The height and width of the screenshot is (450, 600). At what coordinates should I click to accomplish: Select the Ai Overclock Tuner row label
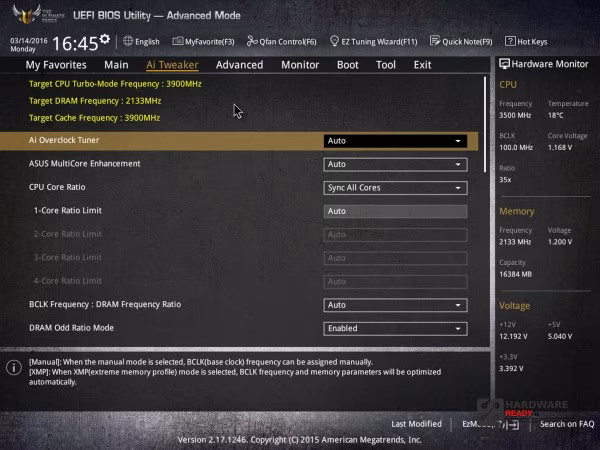coord(64,140)
